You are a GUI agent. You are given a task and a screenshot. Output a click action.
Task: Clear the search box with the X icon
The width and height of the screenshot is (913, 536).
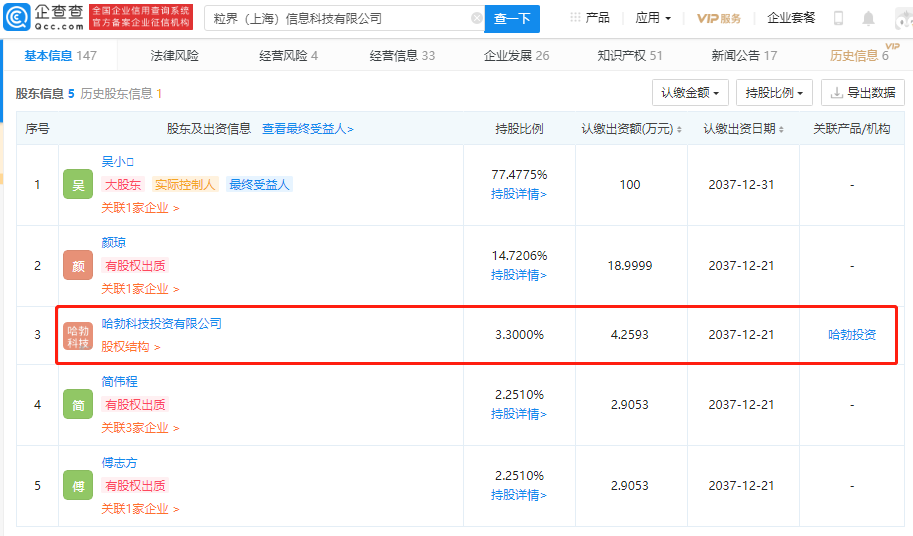pyautogui.click(x=476, y=19)
